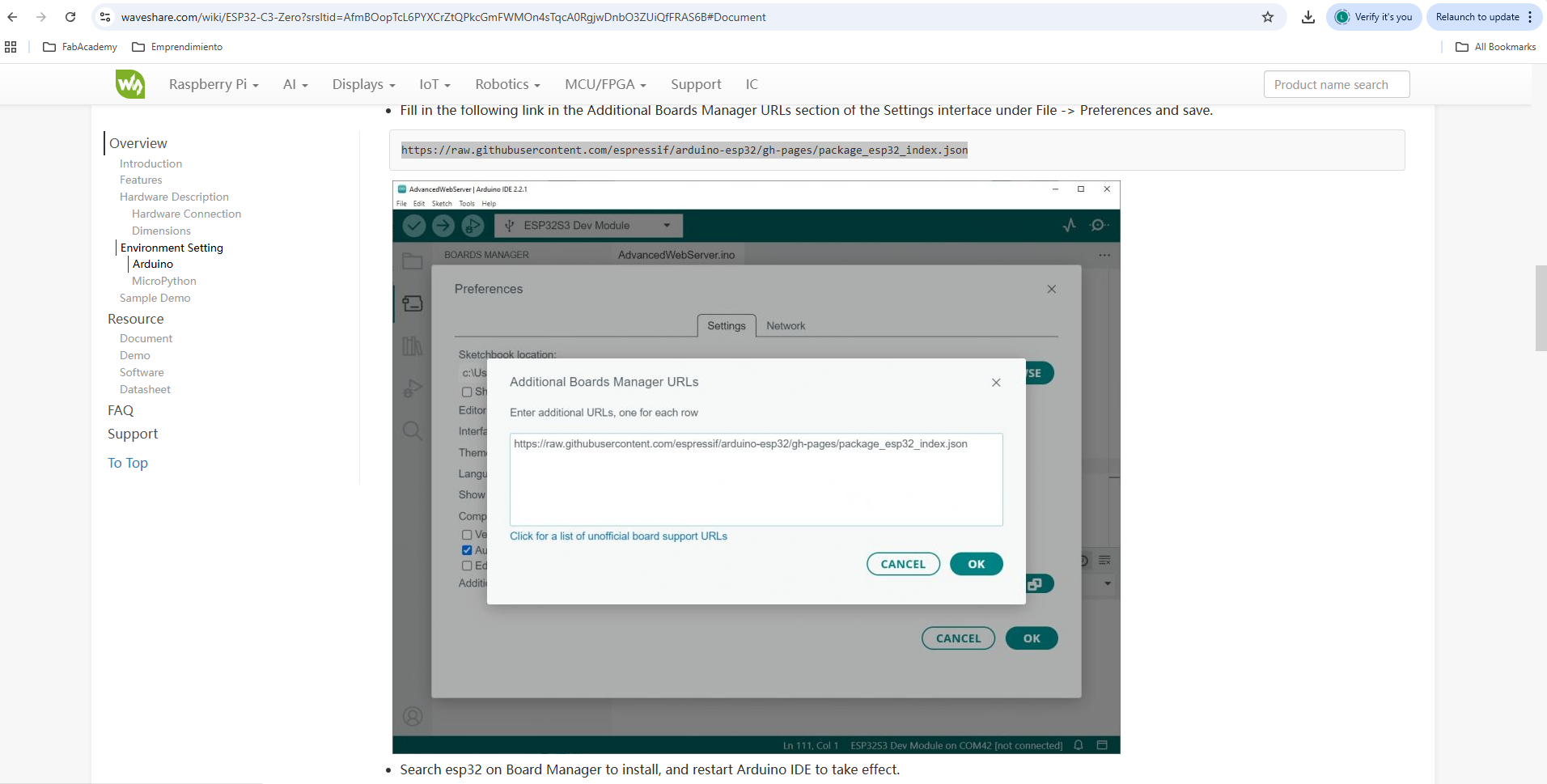Open the Sketchbook folder icon in Arduino sidebar

click(x=413, y=261)
